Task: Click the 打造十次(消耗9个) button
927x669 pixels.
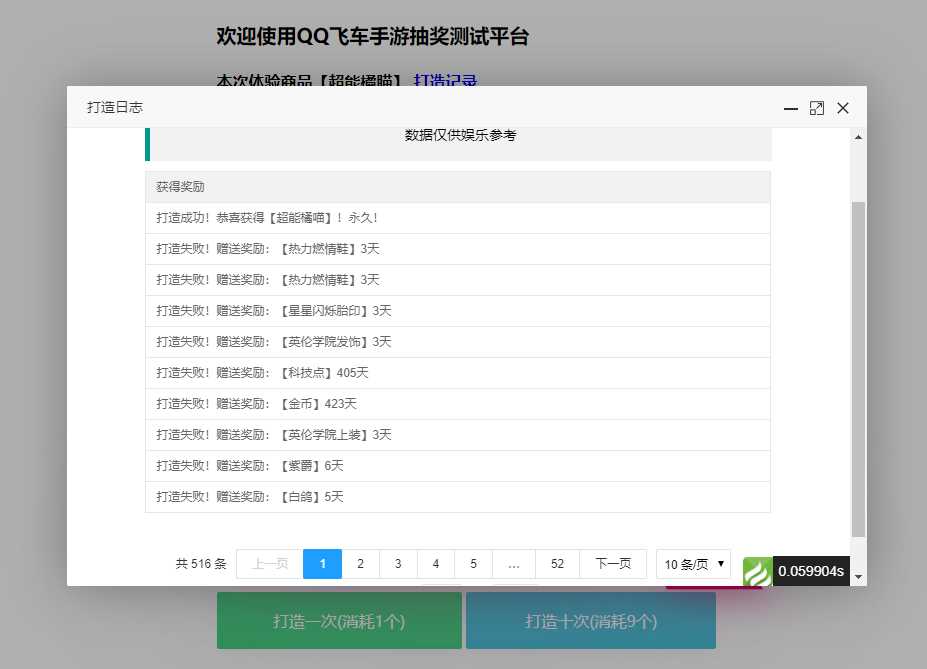Action: pyautogui.click(x=590, y=621)
